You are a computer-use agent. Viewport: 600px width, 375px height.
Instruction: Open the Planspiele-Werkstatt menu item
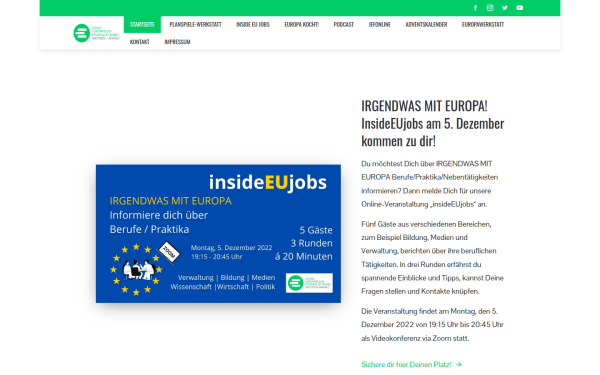coord(196,24)
